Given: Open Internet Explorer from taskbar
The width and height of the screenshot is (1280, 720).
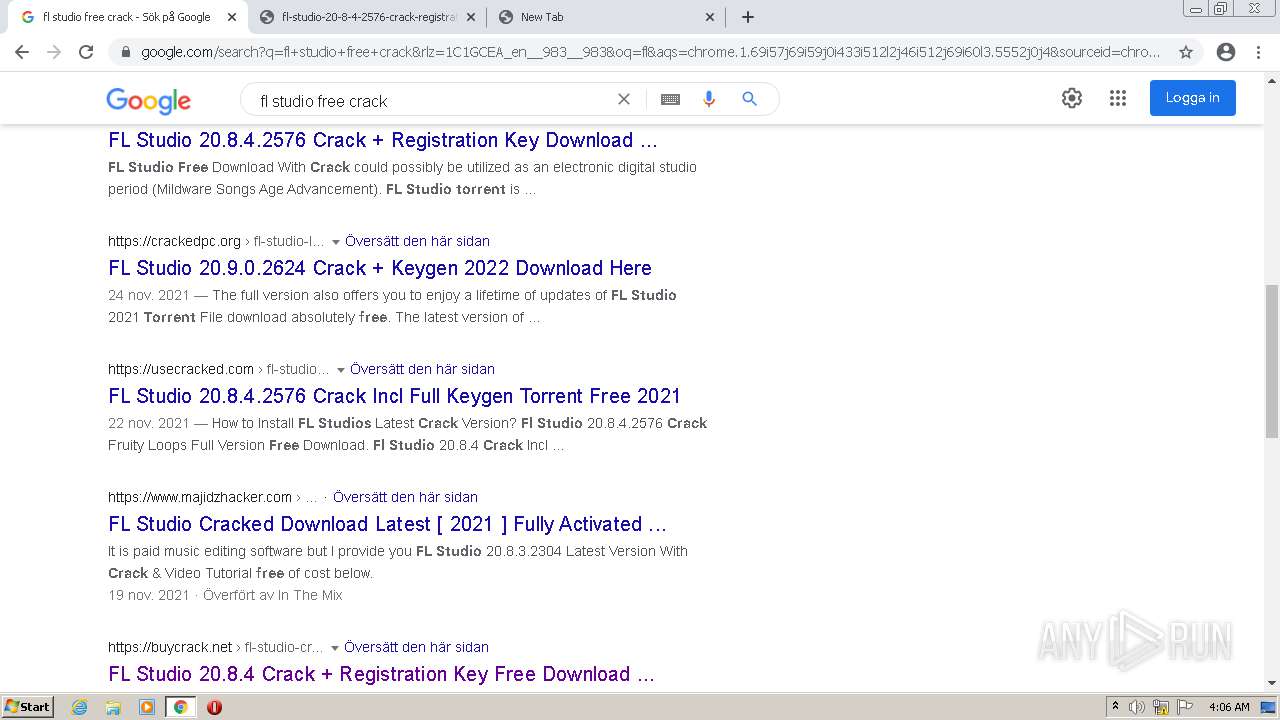Looking at the screenshot, I should [80, 707].
